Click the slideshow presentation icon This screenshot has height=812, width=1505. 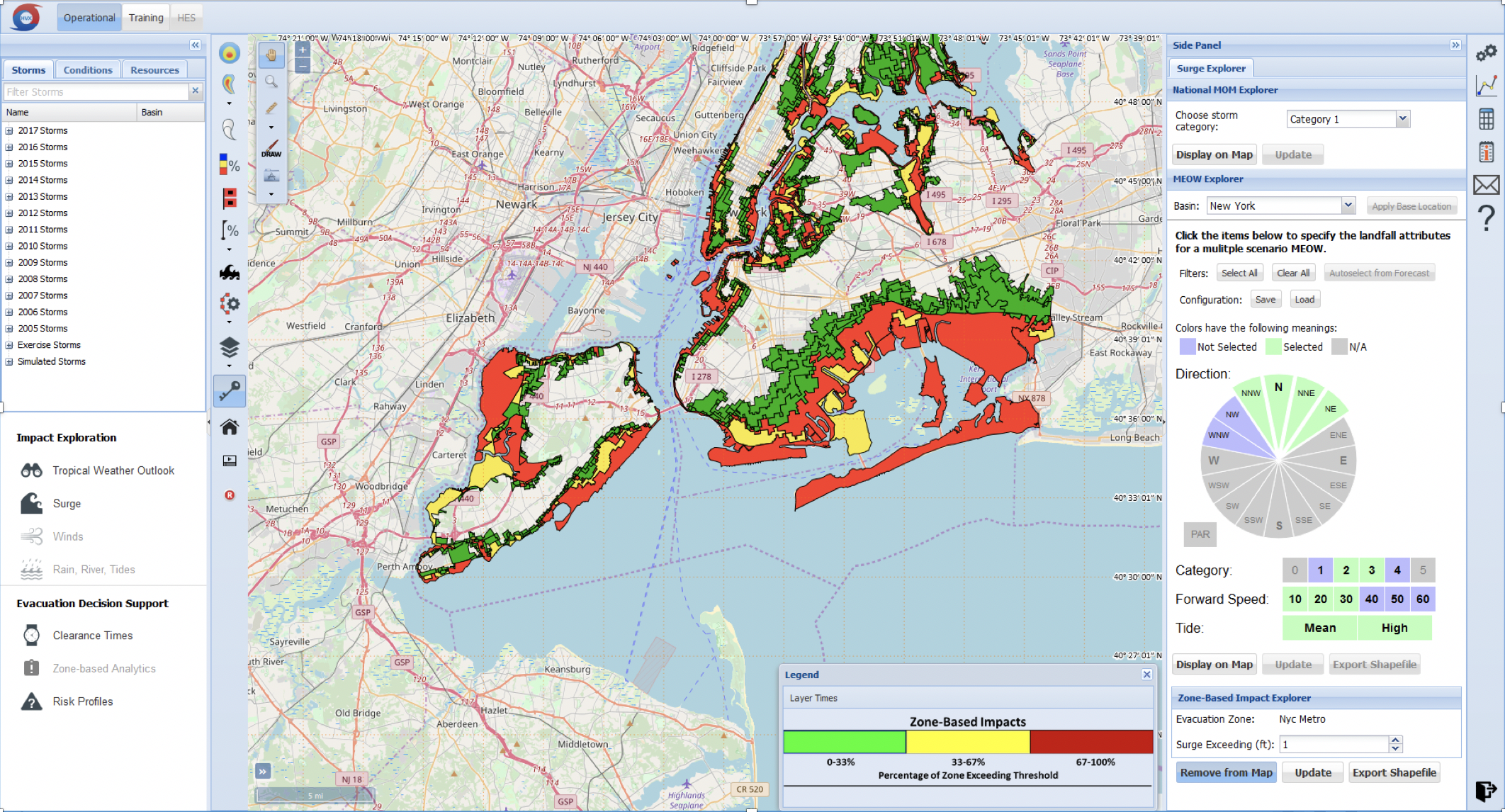pyautogui.click(x=230, y=461)
